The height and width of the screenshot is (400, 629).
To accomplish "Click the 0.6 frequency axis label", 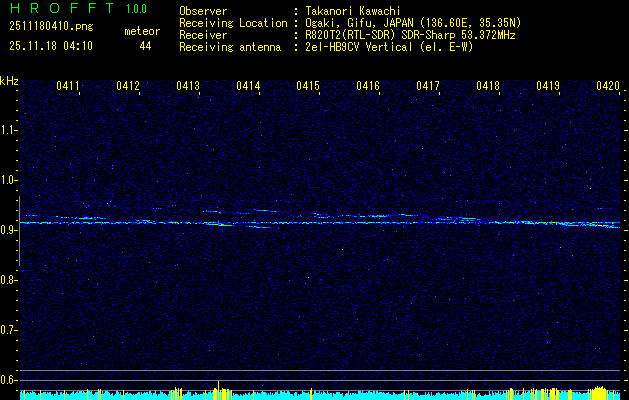I will coord(9,380).
